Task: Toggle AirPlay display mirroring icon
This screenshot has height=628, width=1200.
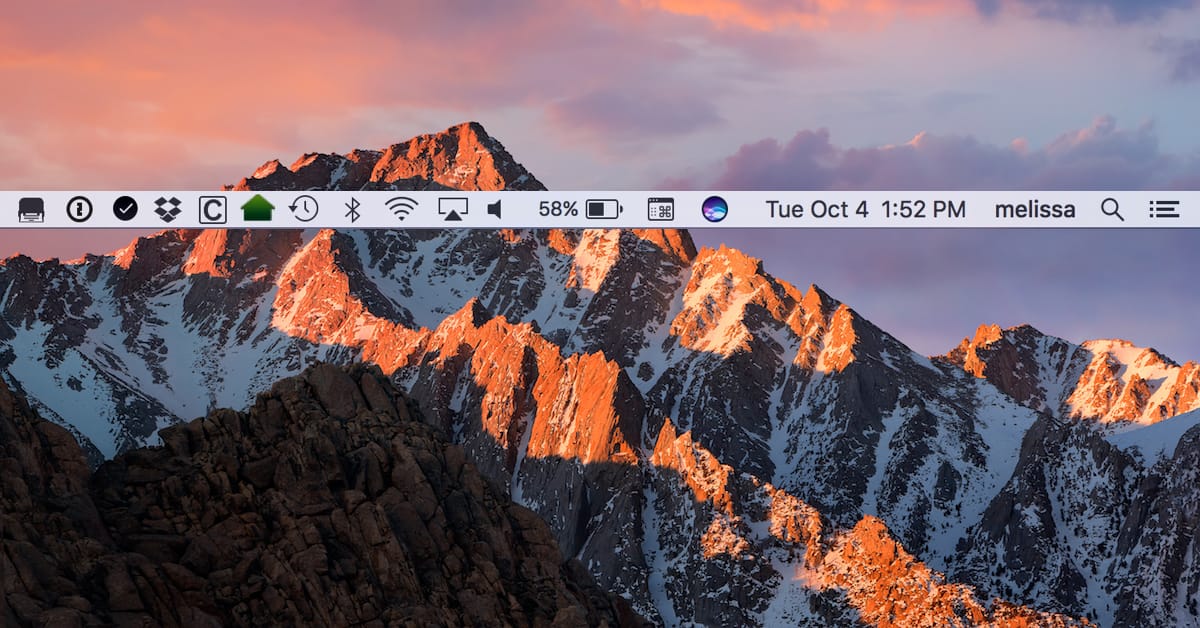Action: pyautogui.click(x=453, y=209)
